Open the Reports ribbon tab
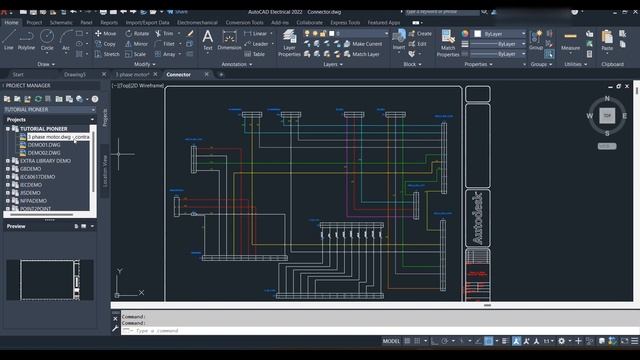 click(109, 22)
